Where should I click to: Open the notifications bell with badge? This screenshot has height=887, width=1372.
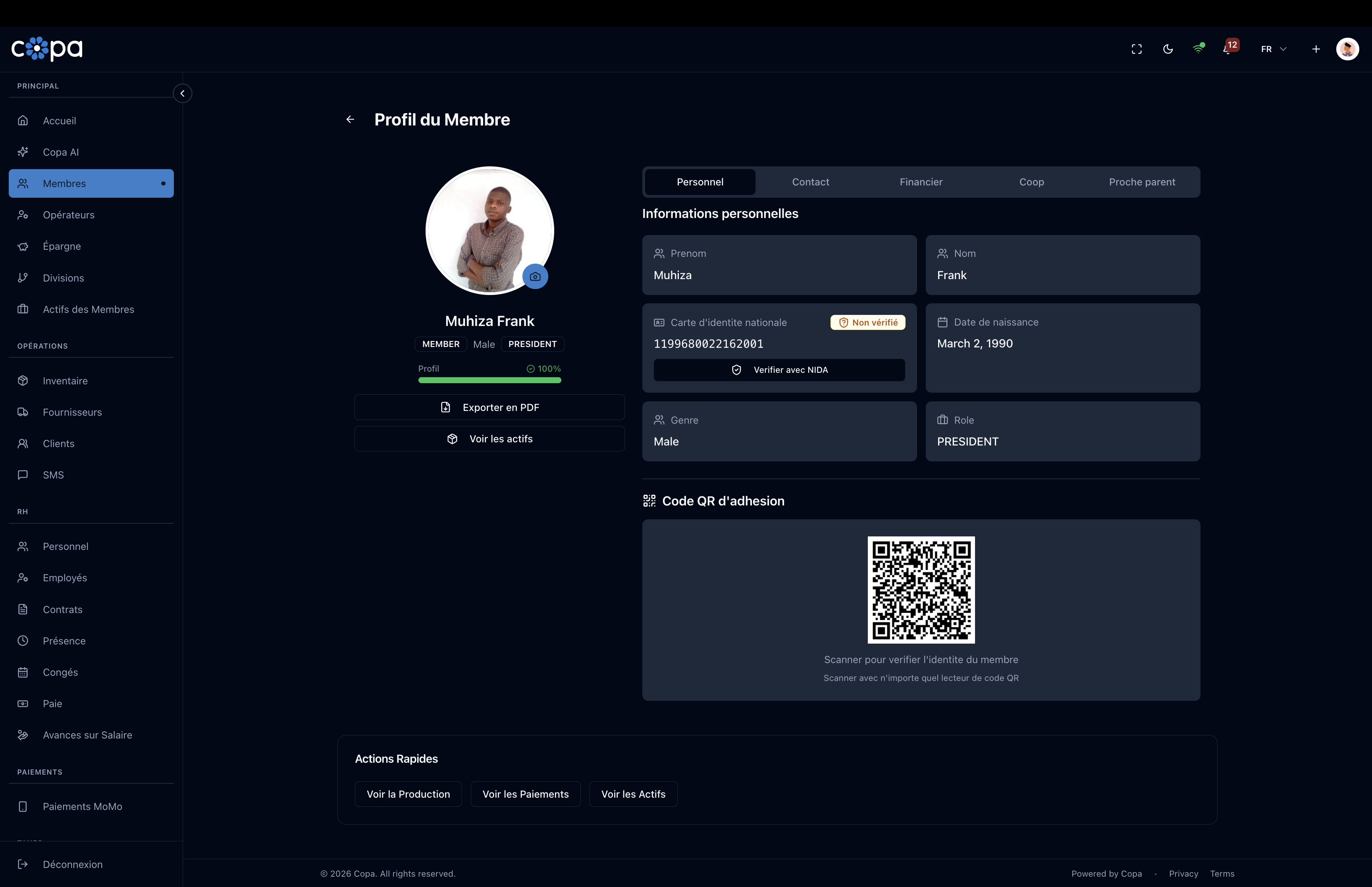click(x=1227, y=49)
